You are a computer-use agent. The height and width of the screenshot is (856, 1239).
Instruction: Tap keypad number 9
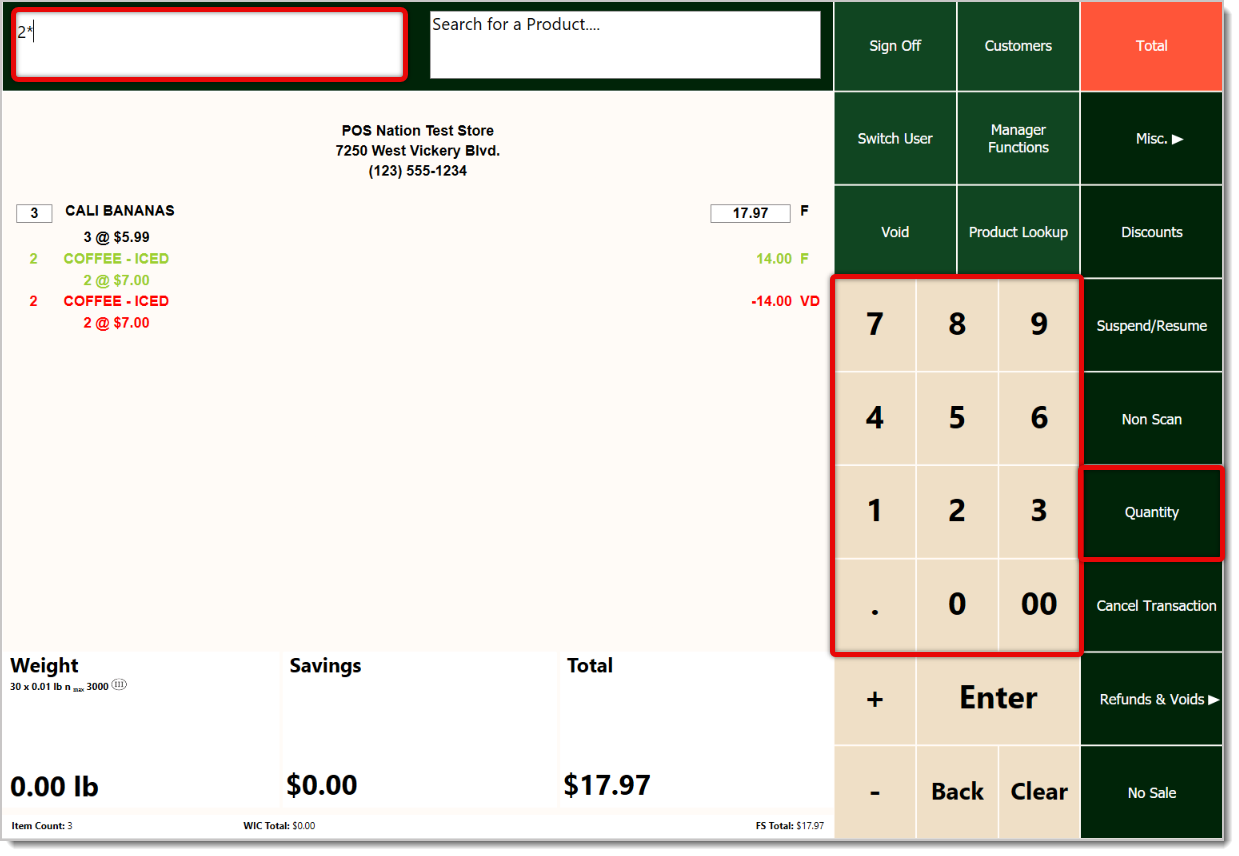tap(1039, 325)
